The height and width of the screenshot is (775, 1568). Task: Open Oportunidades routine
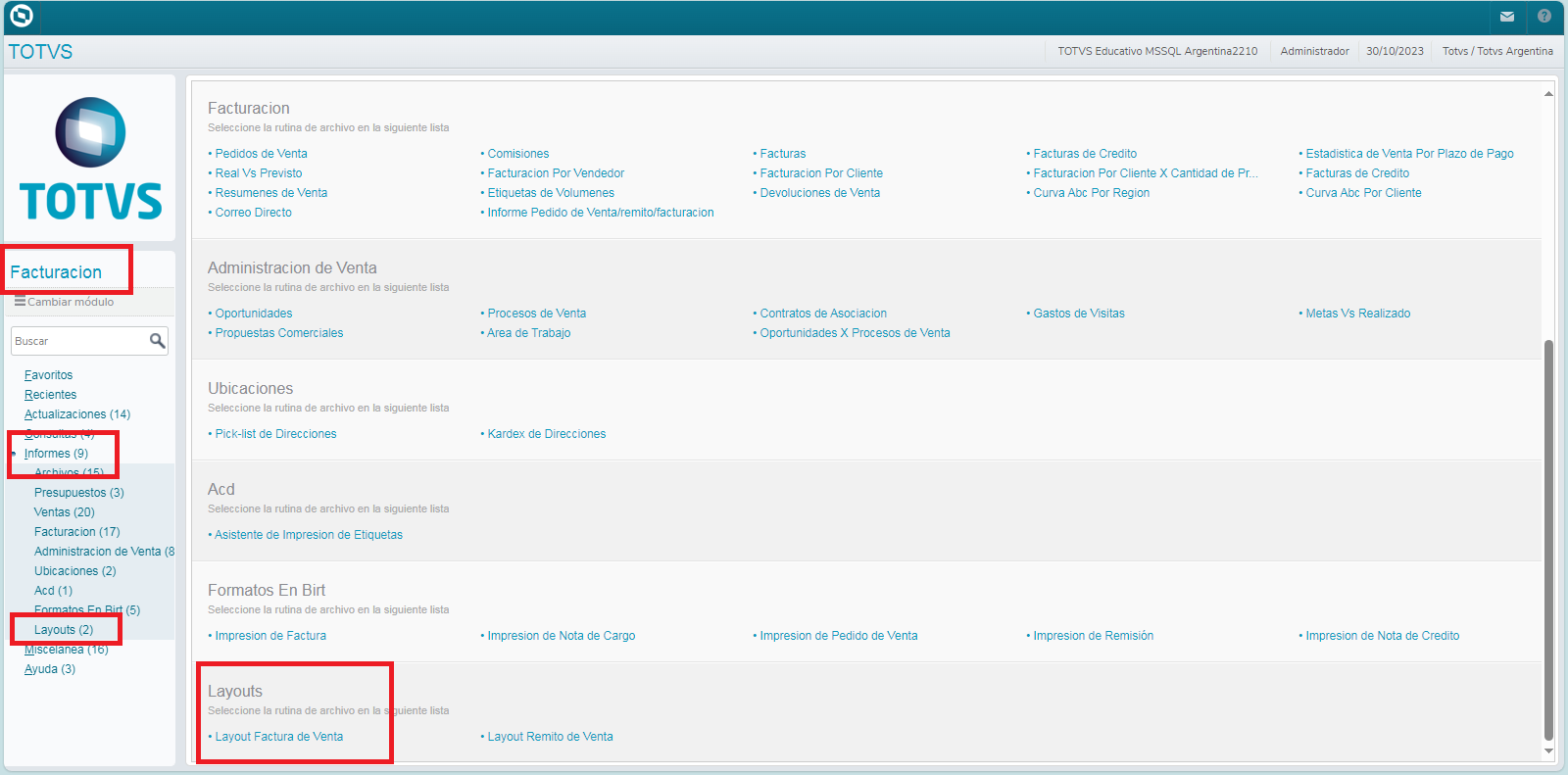click(x=254, y=314)
